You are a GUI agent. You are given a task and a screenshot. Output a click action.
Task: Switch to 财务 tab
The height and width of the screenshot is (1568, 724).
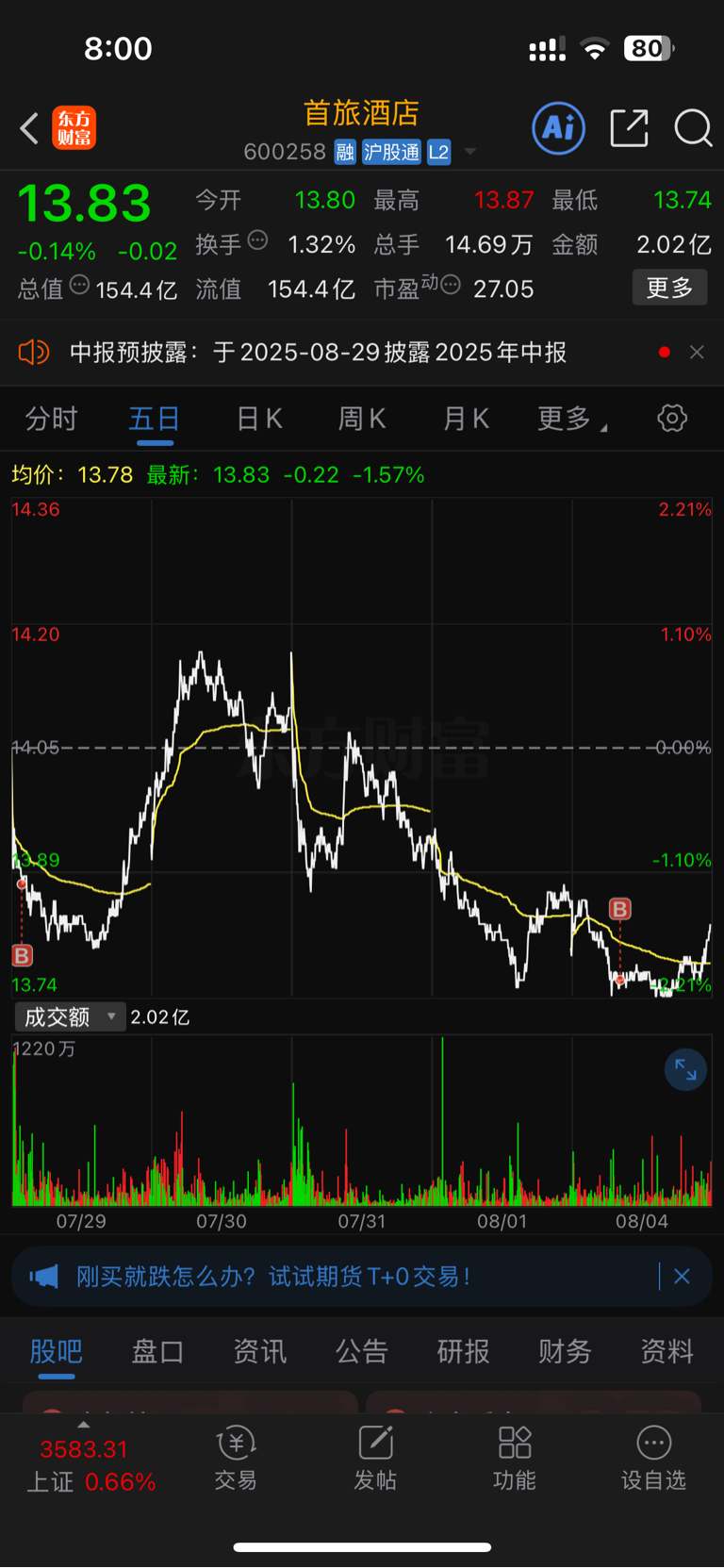(x=565, y=1351)
